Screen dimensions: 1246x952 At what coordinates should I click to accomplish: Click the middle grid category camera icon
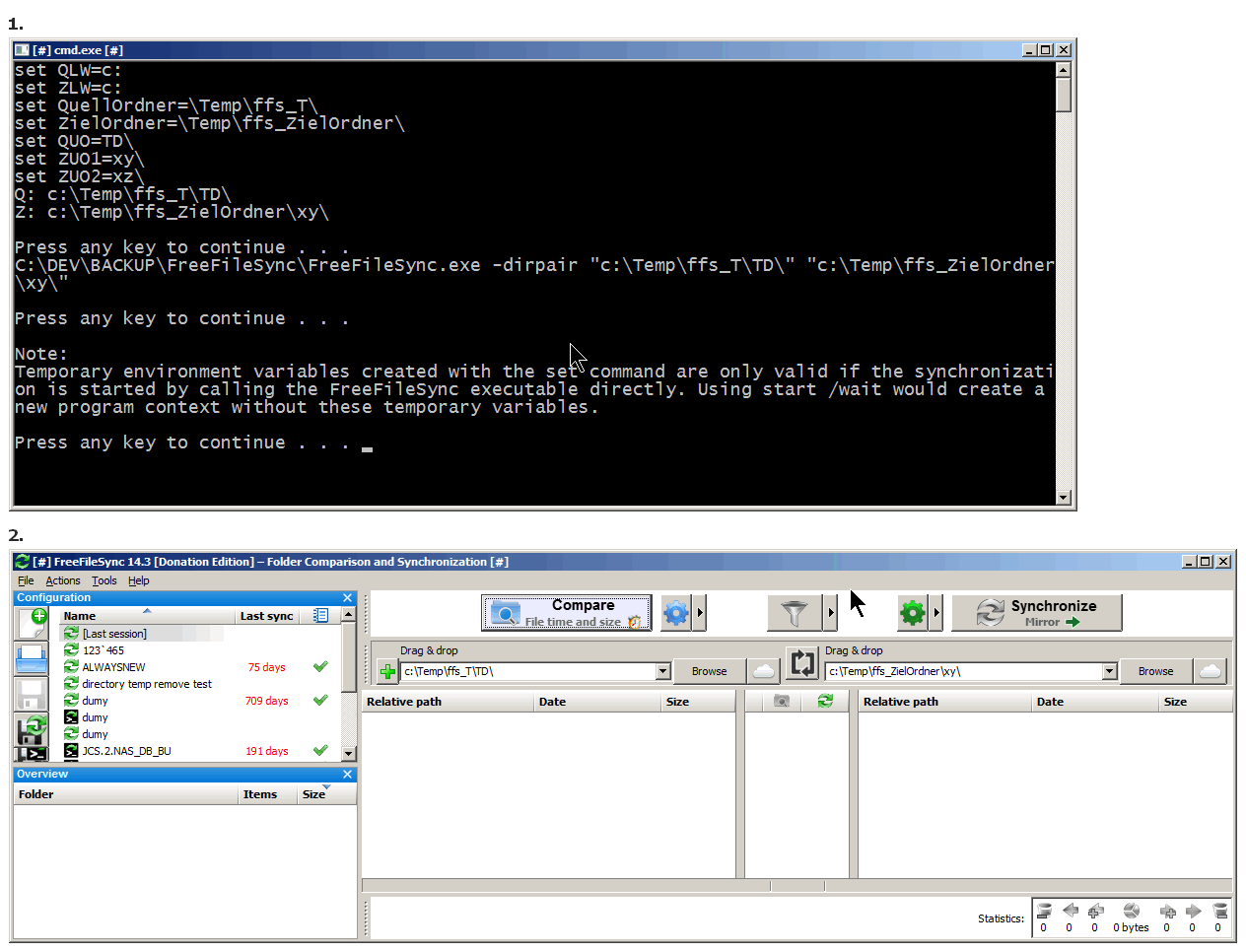(x=782, y=701)
